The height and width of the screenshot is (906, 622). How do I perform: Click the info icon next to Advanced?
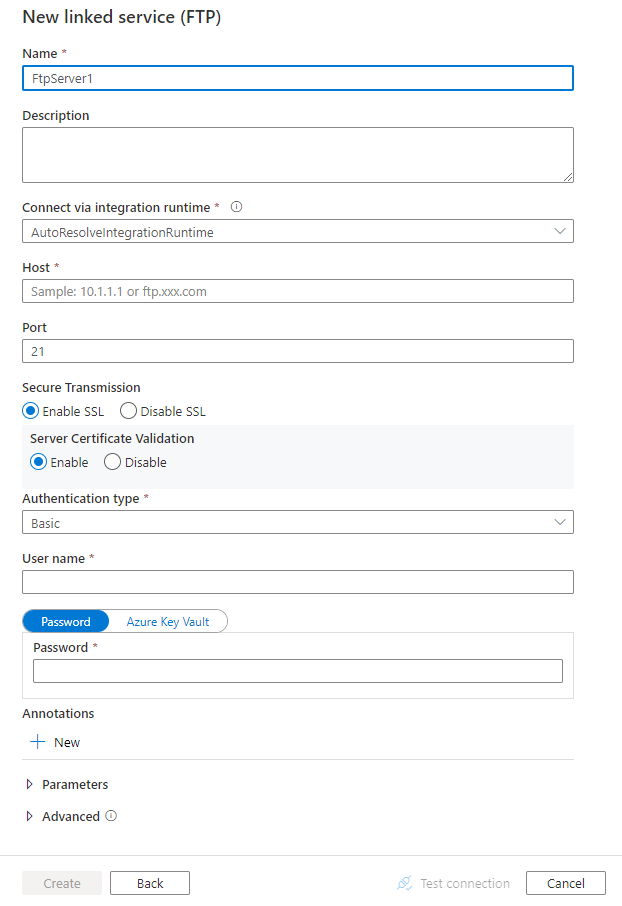(x=110, y=816)
